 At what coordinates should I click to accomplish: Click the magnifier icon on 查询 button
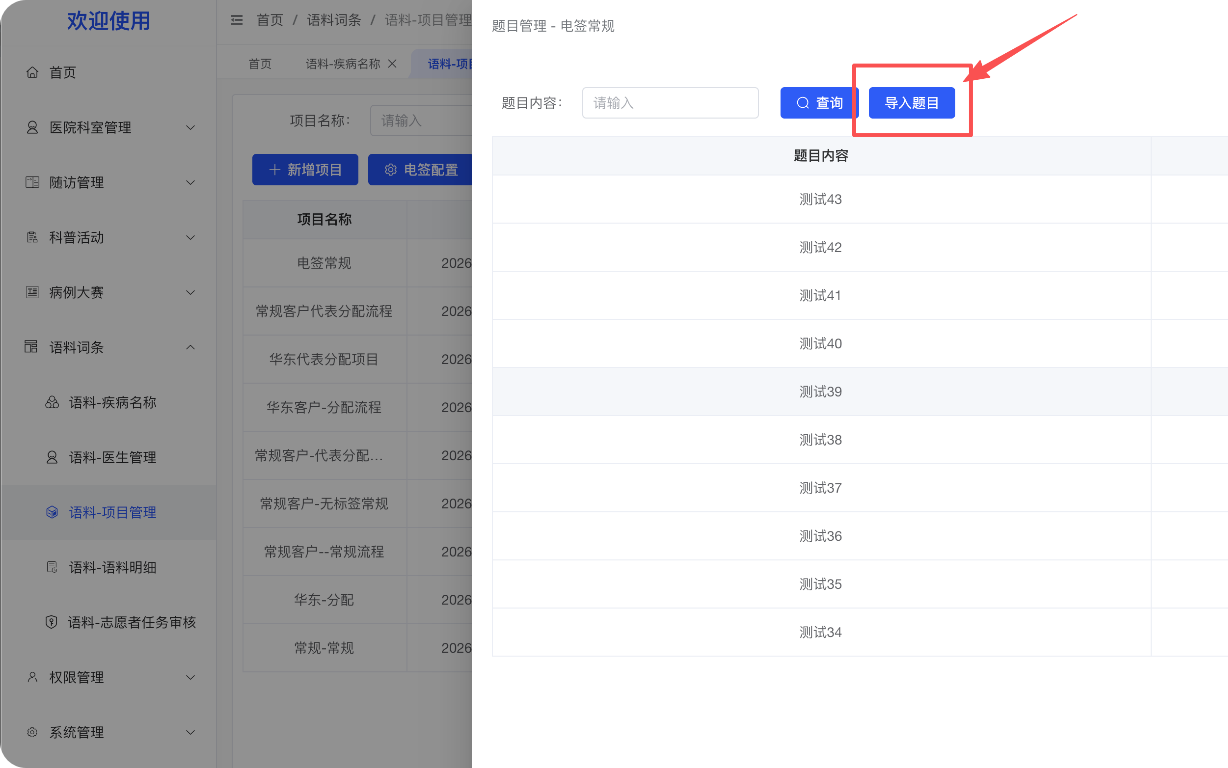tap(803, 103)
